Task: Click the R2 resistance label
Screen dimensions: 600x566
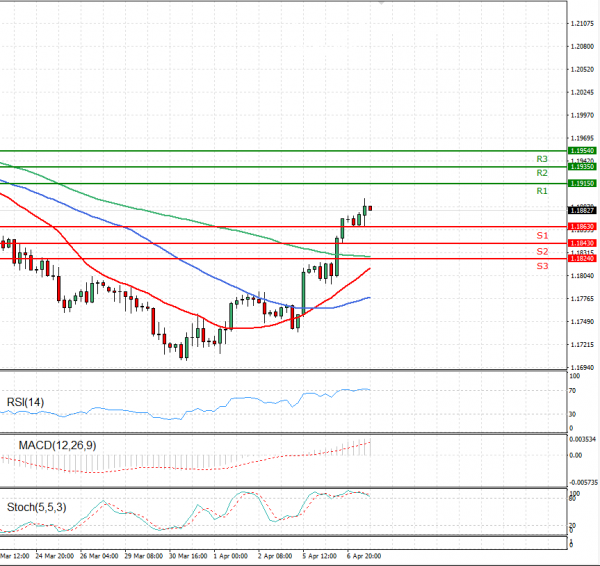Action: [x=541, y=173]
